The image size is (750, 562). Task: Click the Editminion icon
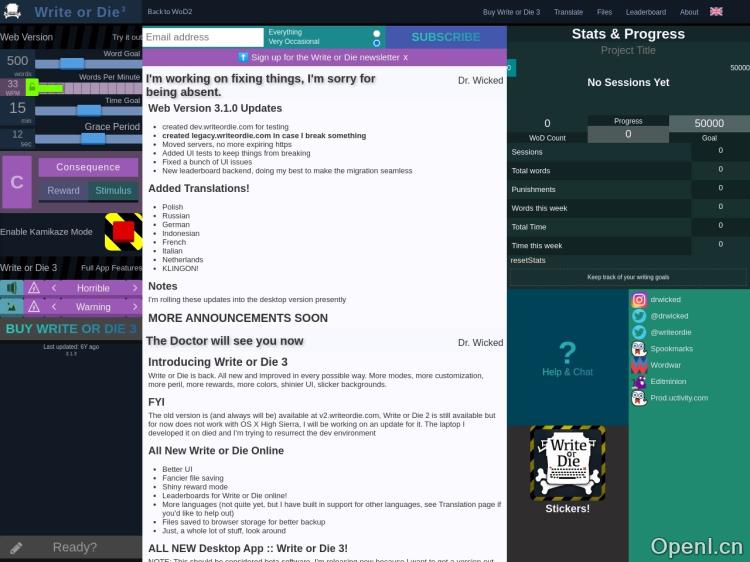pos(639,381)
